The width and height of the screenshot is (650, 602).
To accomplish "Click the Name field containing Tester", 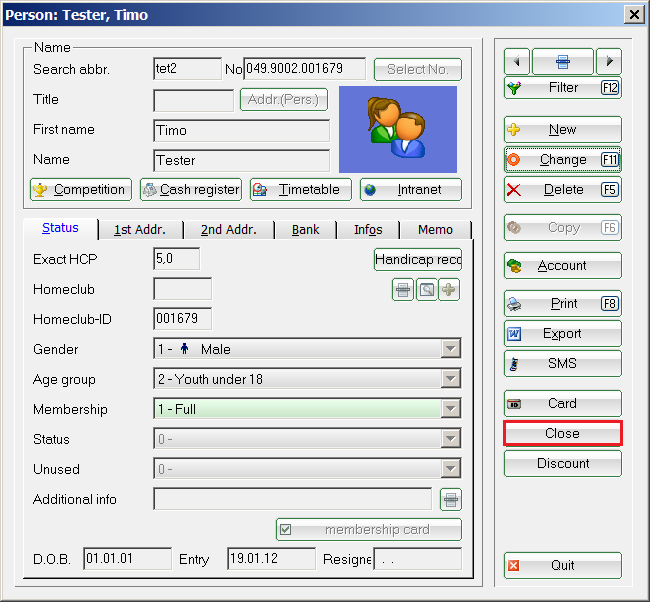I will (x=242, y=160).
